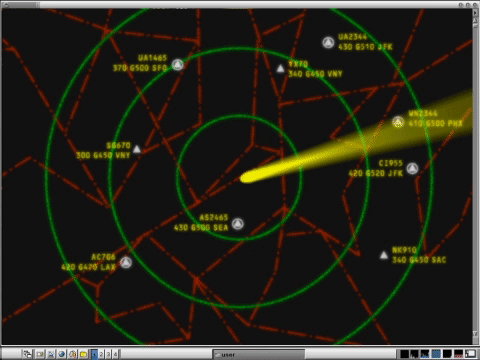Click the show-desktop windows icon in taskbar
The height and width of the screenshot is (360, 480).
(27, 354)
